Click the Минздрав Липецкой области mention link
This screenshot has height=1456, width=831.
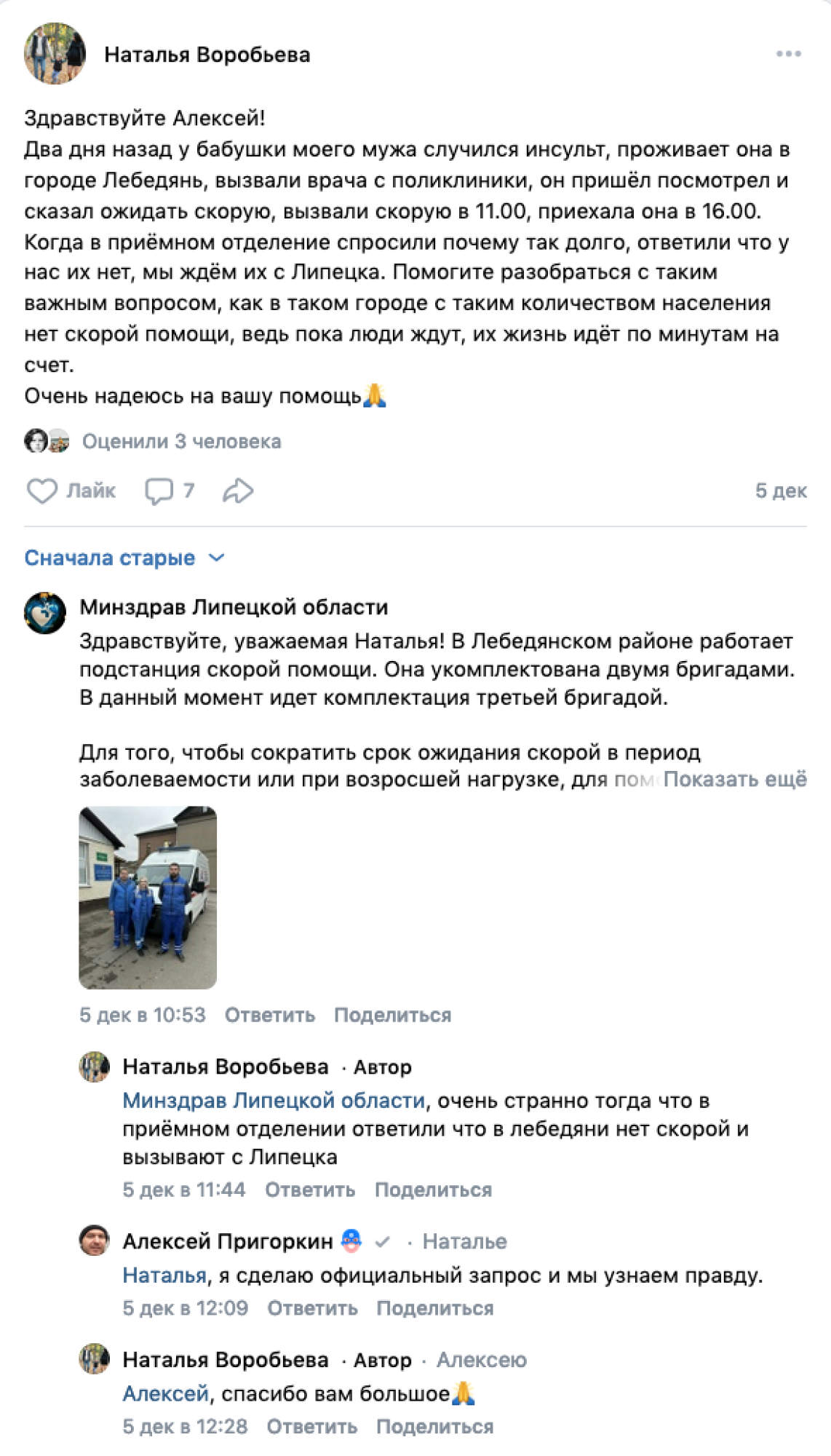click(274, 1100)
